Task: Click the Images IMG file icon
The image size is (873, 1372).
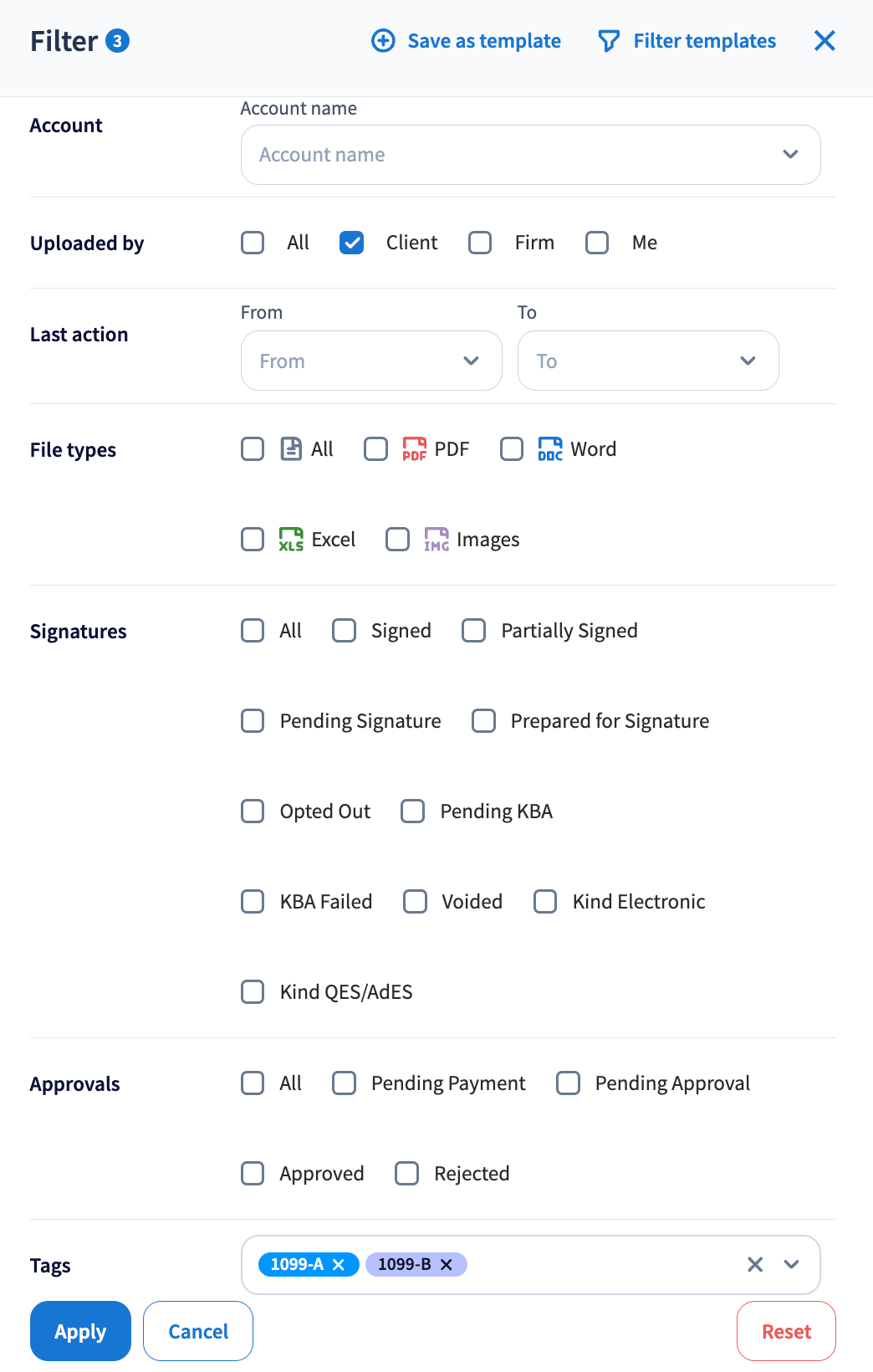Action: (x=436, y=540)
